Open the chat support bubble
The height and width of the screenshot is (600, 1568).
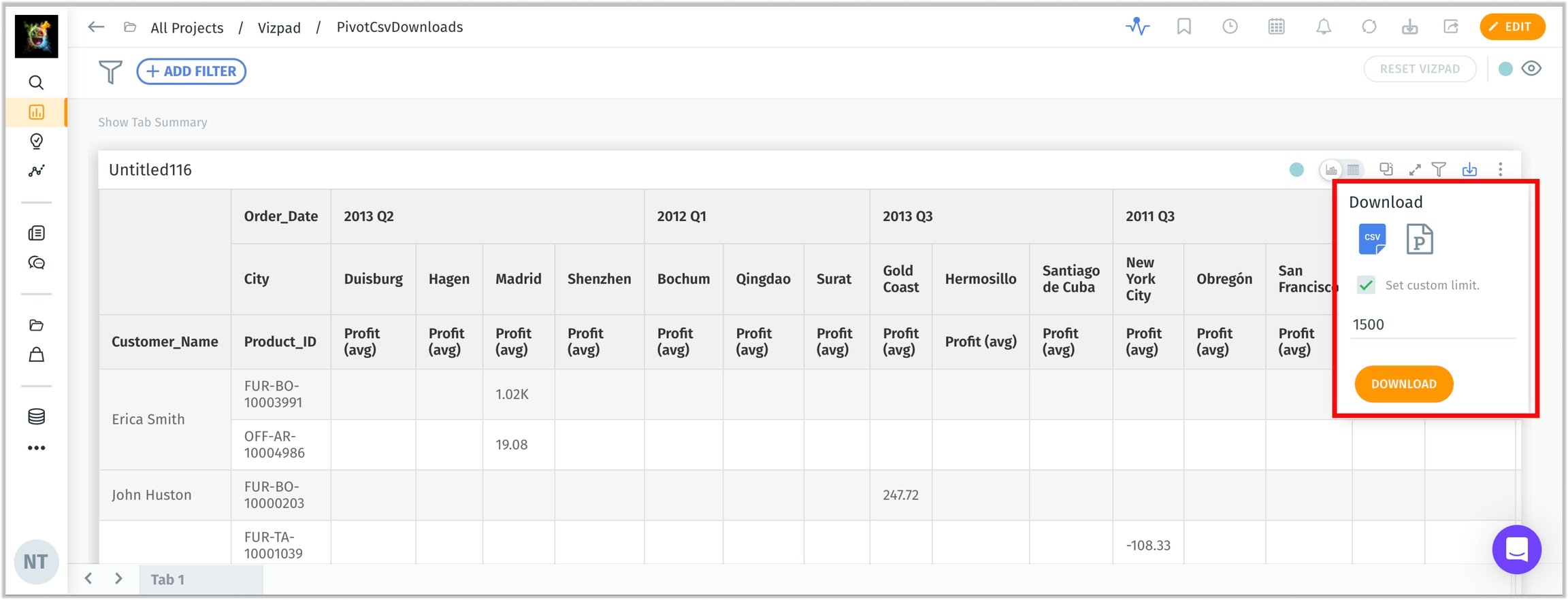point(1516,549)
